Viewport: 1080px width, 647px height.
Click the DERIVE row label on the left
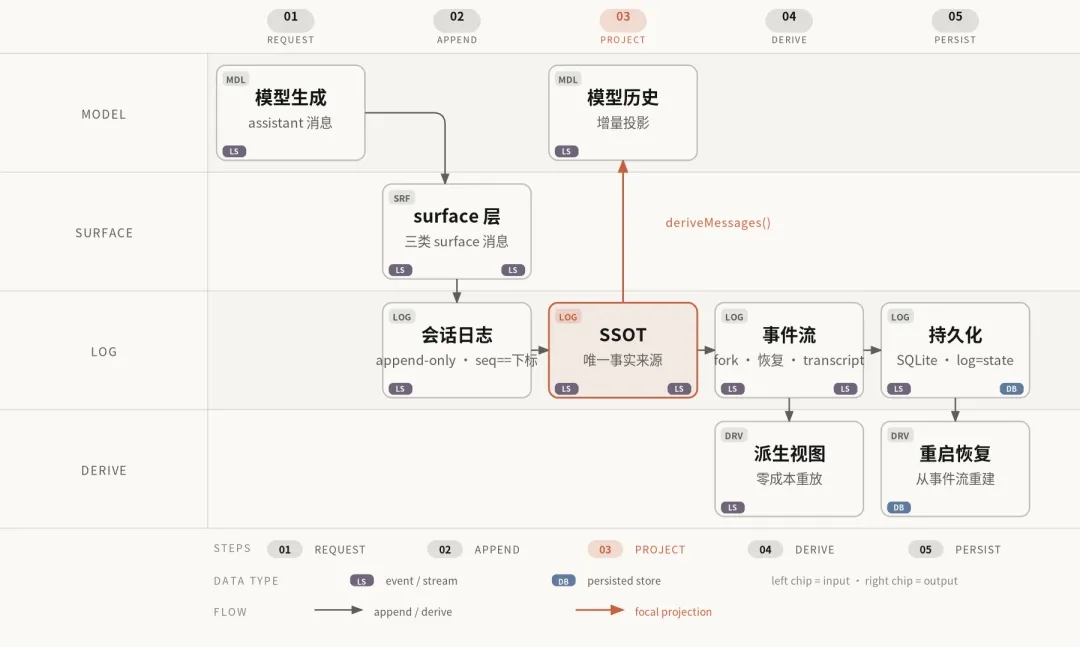pyautogui.click(x=104, y=471)
